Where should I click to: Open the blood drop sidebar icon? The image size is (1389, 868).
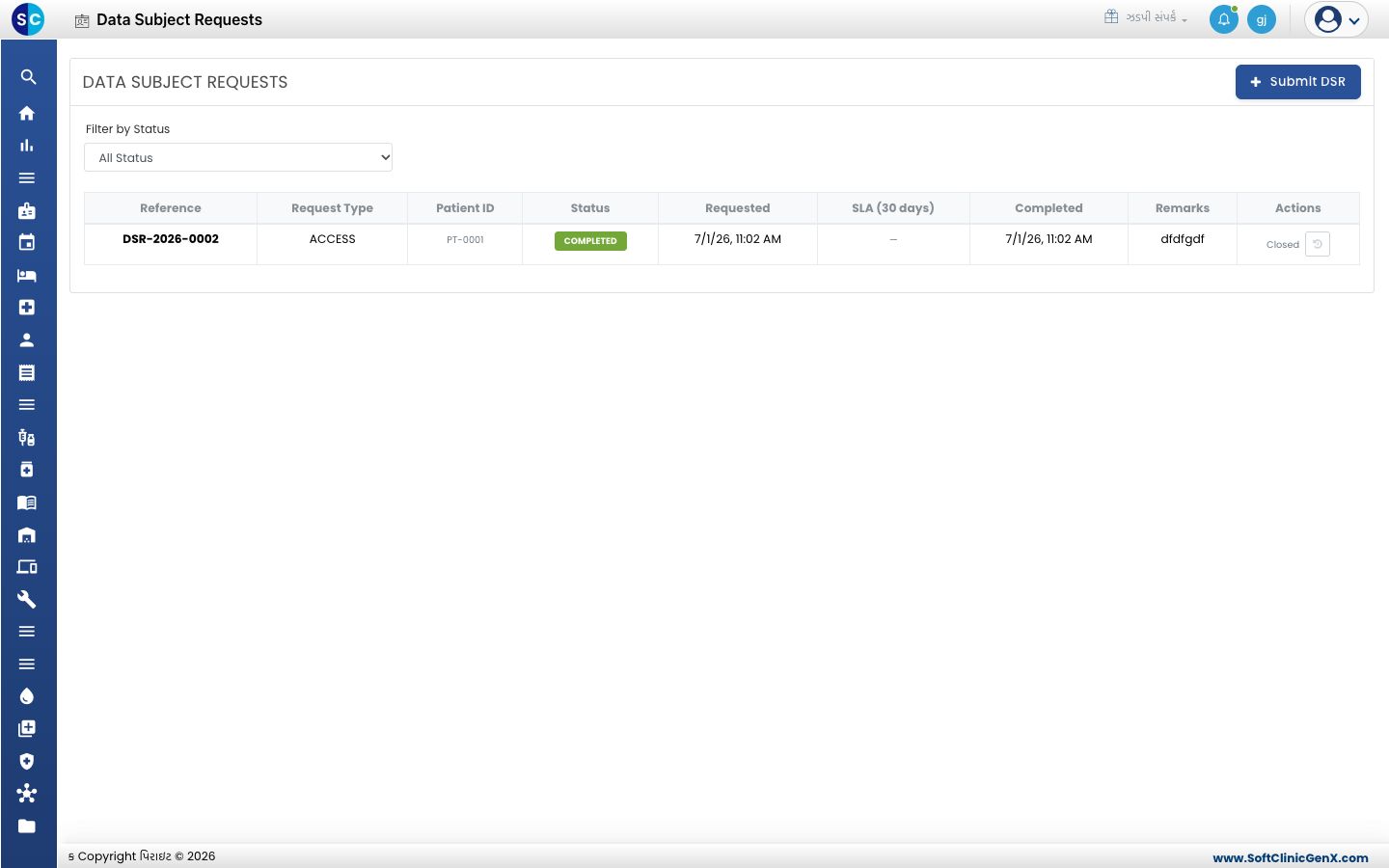pyautogui.click(x=27, y=696)
